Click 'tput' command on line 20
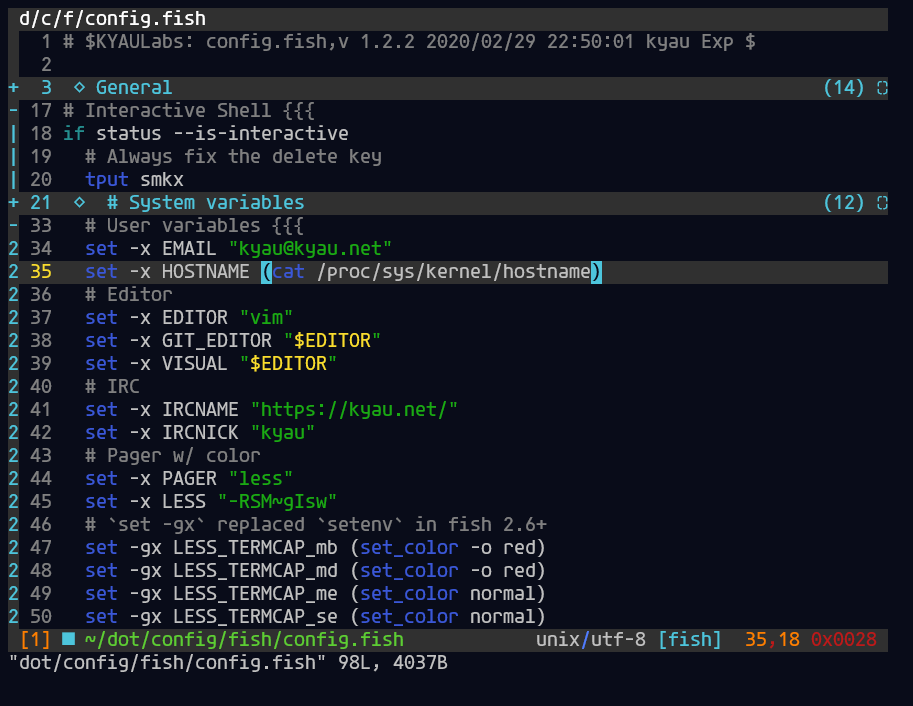 [x=107, y=179]
